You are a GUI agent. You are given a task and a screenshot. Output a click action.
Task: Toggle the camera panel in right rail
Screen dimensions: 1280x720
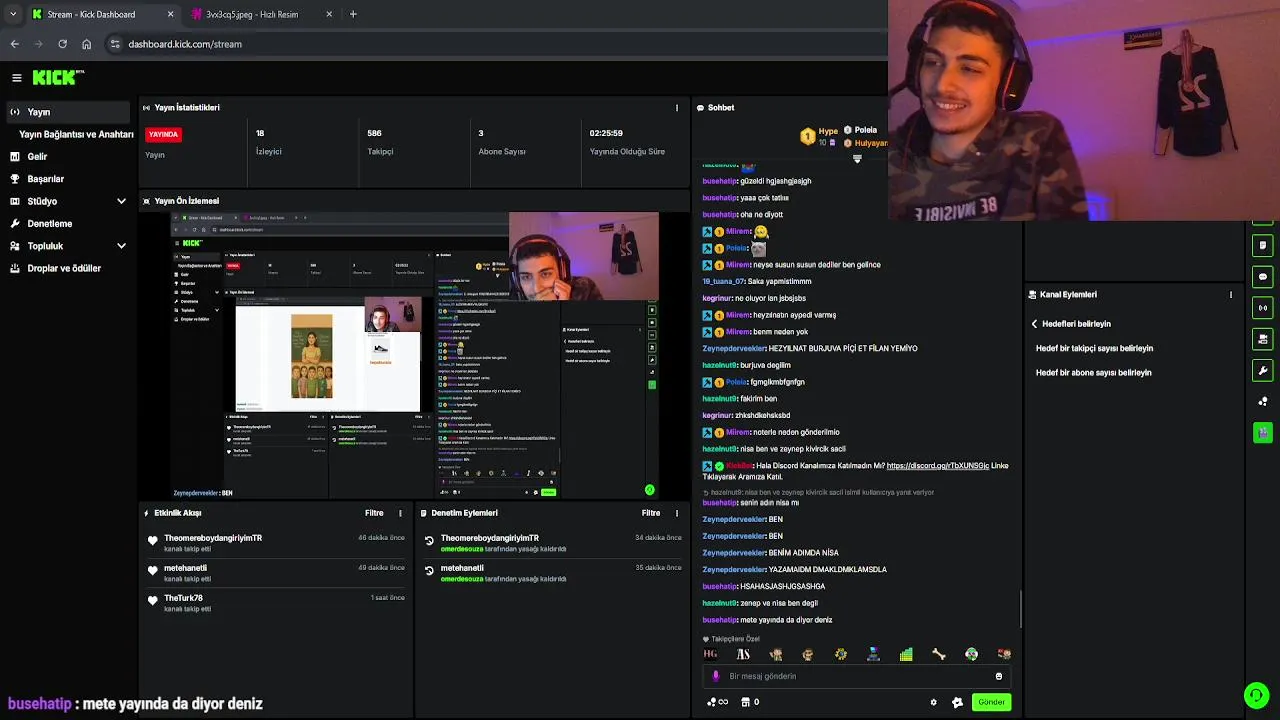click(x=1263, y=339)
